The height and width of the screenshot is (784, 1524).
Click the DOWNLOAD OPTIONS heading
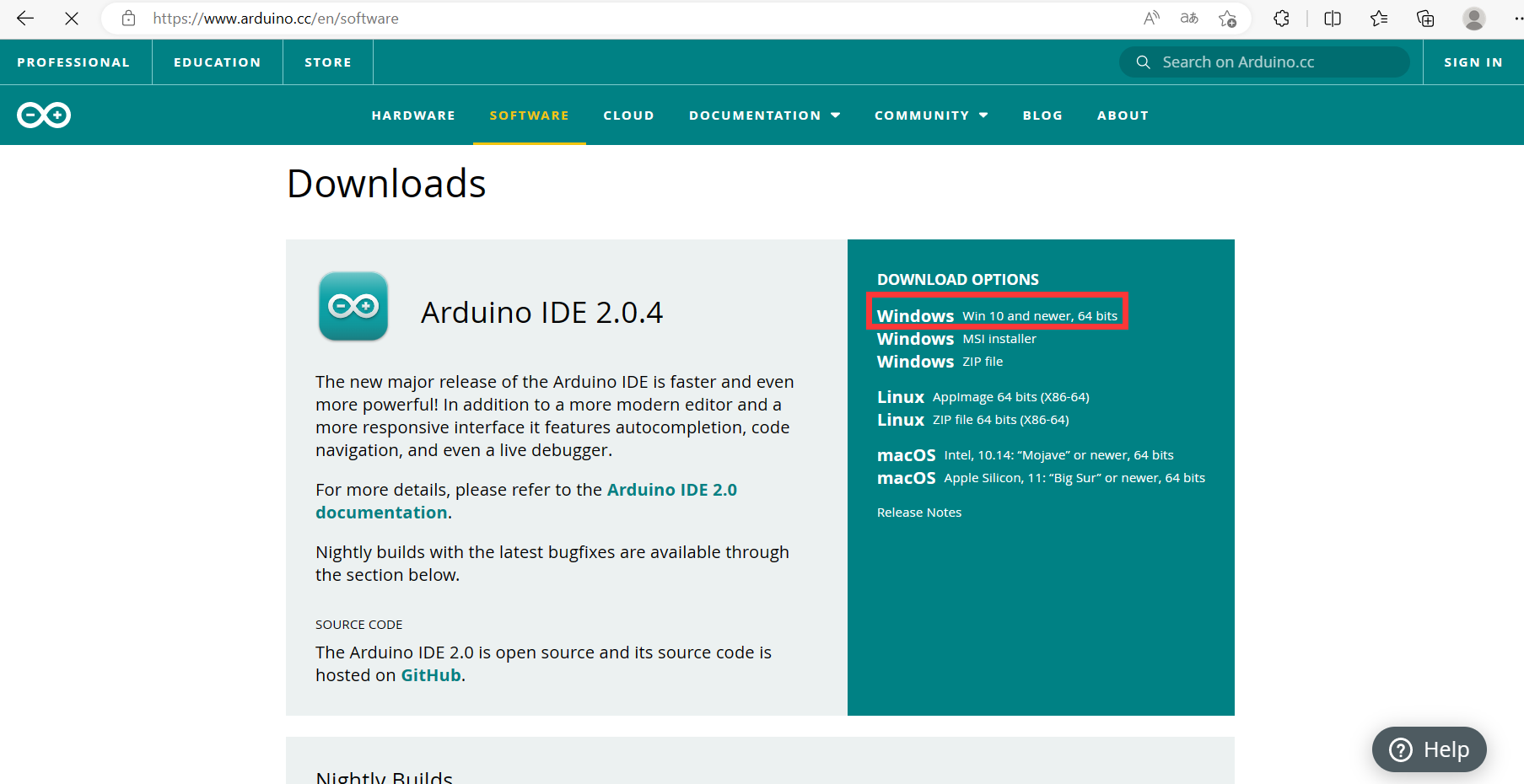(x=958, y=280)
